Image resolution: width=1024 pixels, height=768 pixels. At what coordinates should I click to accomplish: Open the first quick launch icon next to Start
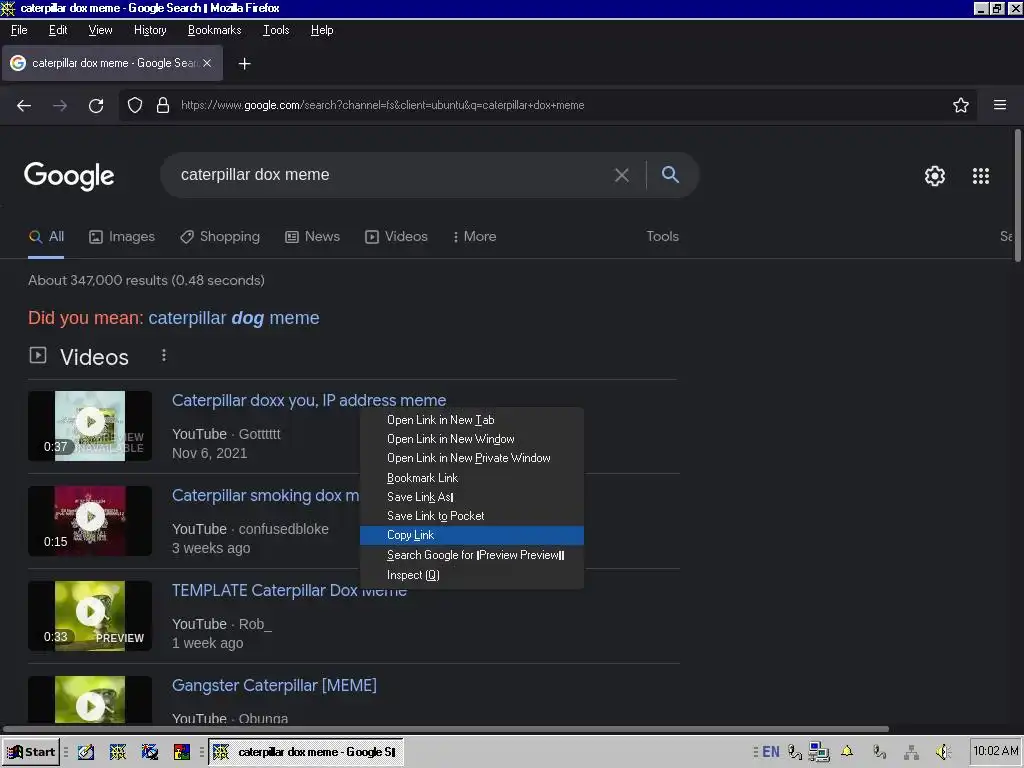click(x=86, y=752)
